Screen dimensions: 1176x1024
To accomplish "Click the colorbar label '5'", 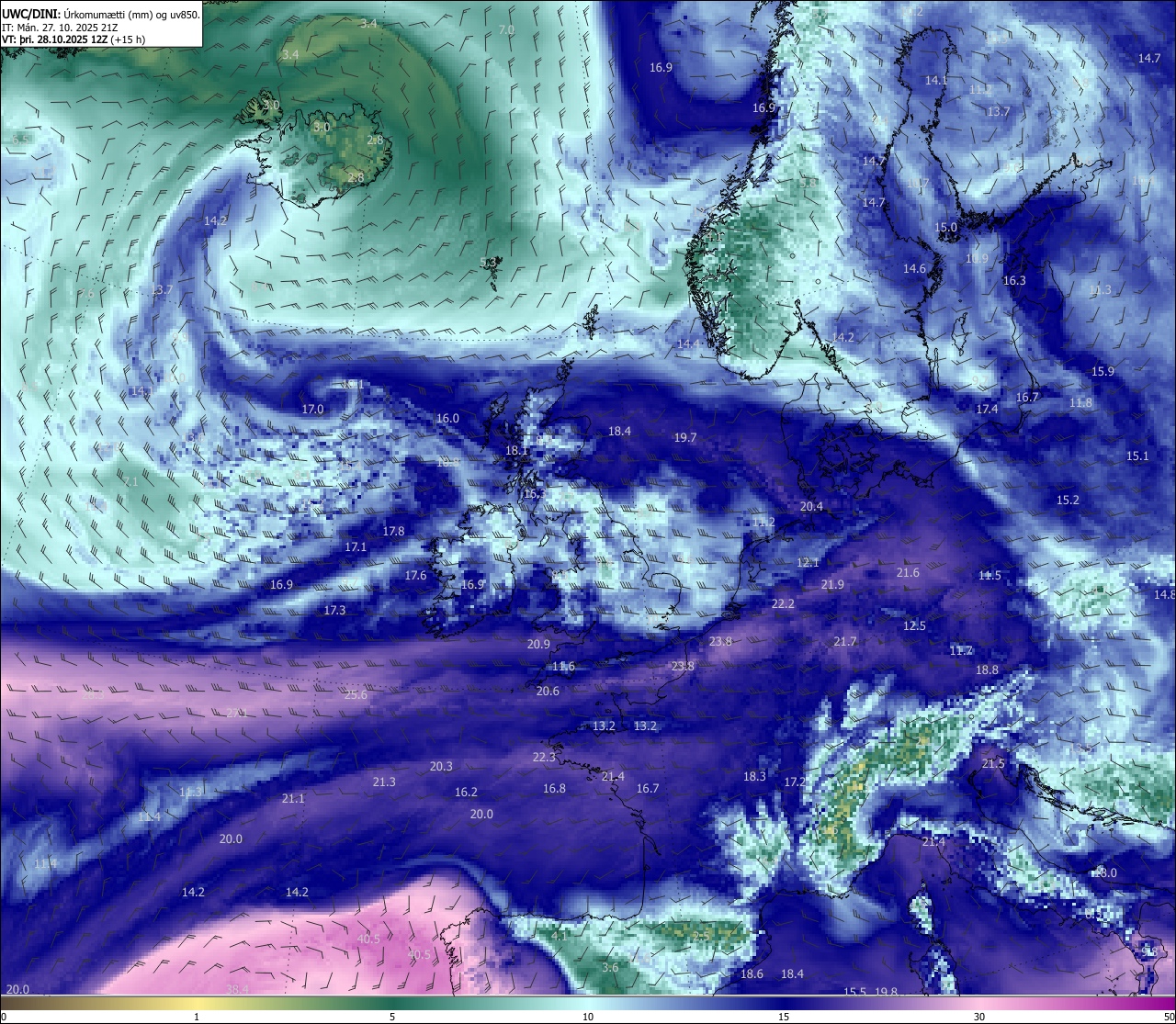I will click(x=392, y=1017).
